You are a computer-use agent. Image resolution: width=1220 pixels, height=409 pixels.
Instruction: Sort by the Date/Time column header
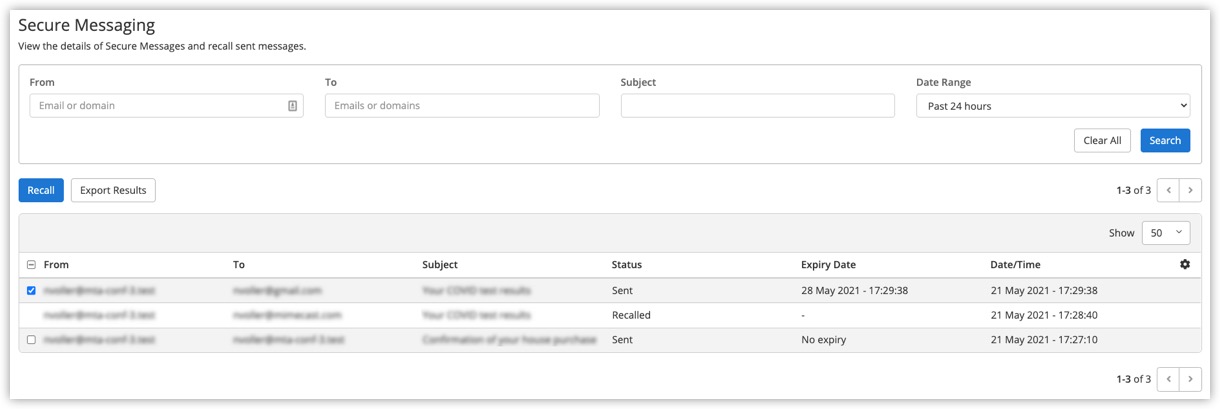pos(1015,265)
